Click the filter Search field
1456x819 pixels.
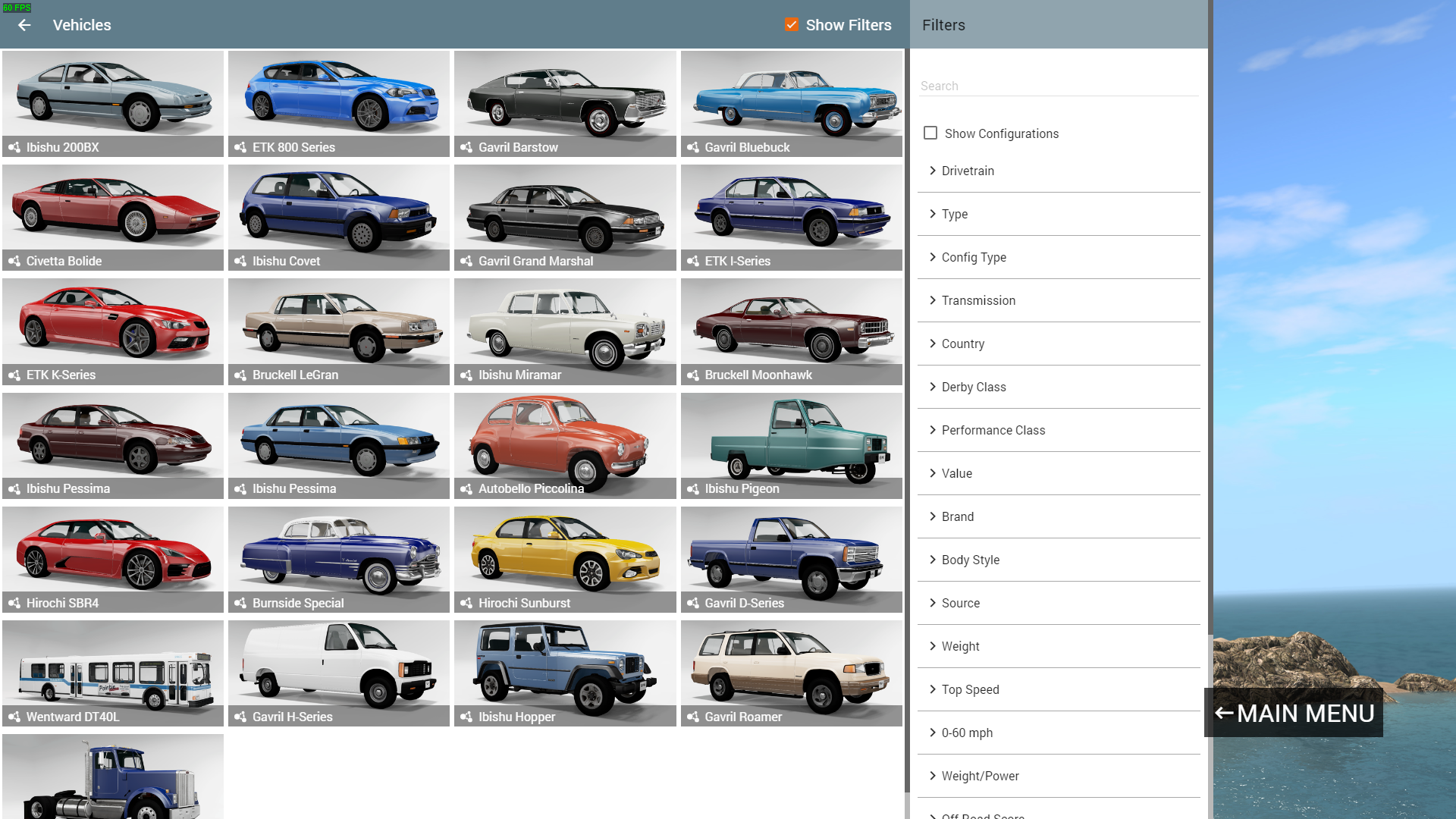(1058, 86)
